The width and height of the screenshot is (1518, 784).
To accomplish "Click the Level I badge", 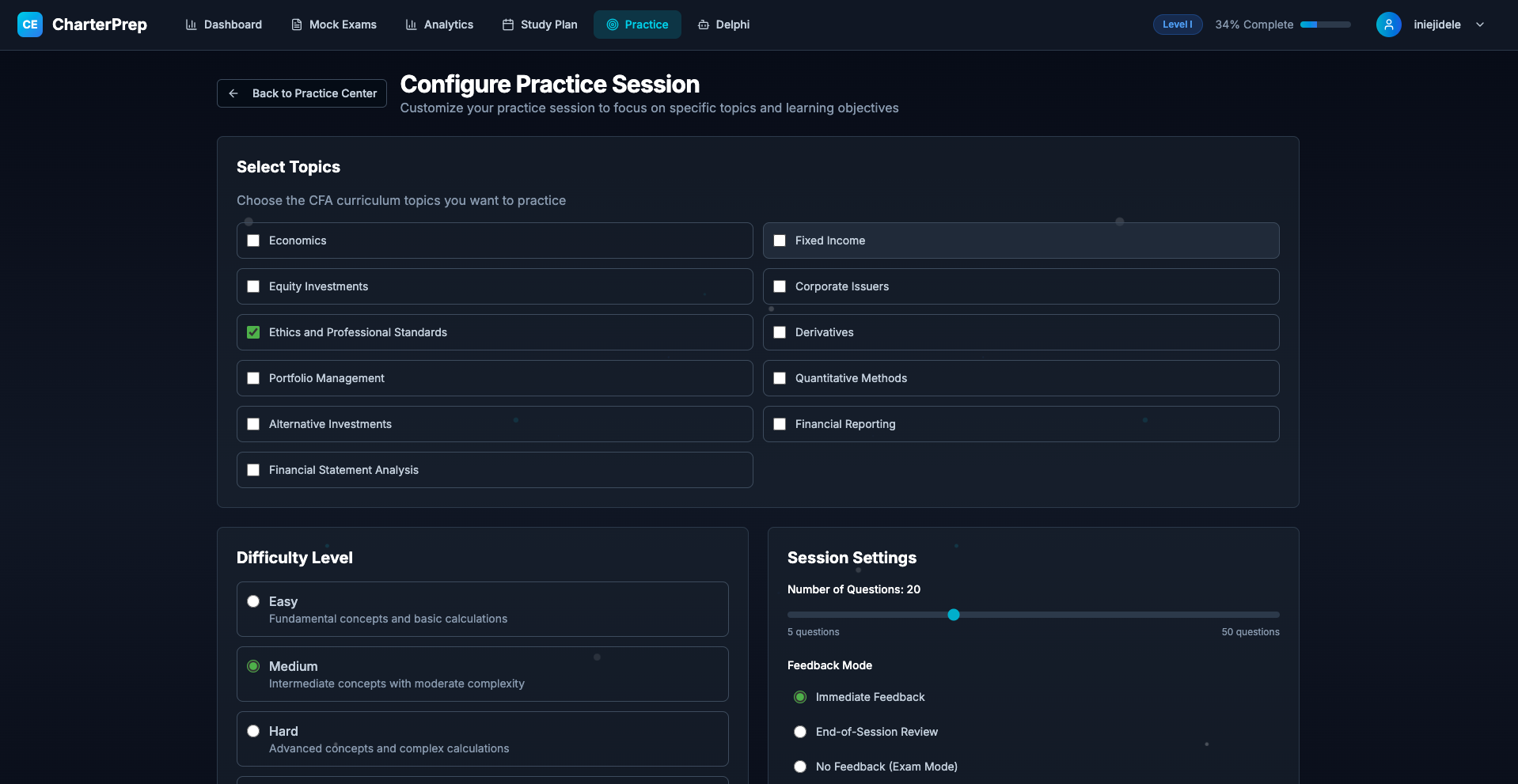I will (x=1177, y=25).
